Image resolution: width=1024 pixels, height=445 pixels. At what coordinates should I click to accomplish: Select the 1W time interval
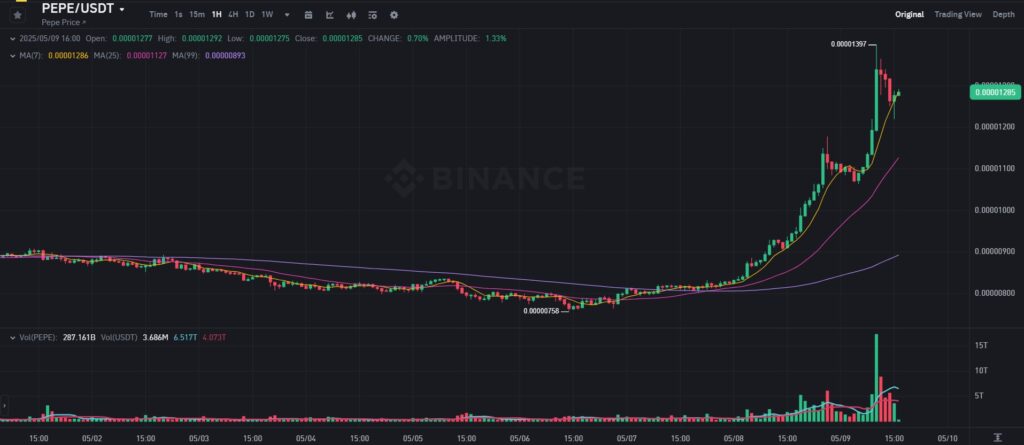point(267,15)
